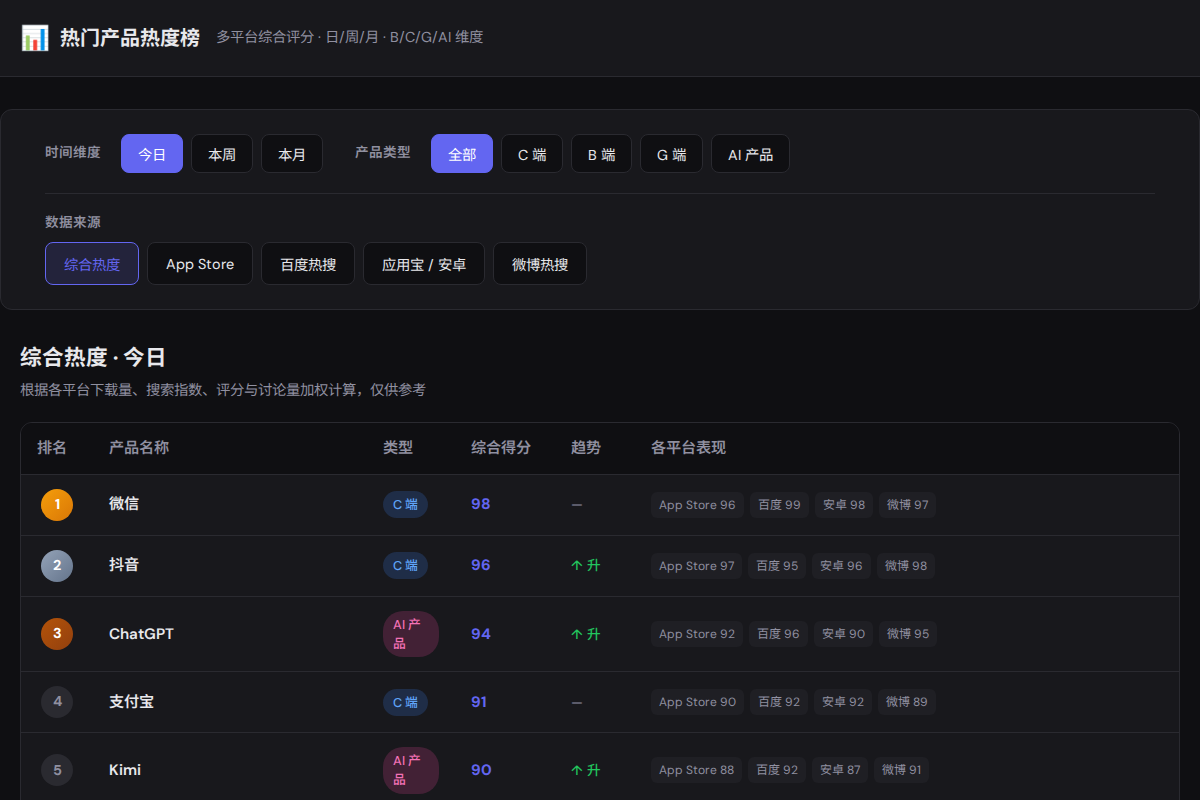
Task: Open the 微博热搜 data source tab
Action: [539, 263]
